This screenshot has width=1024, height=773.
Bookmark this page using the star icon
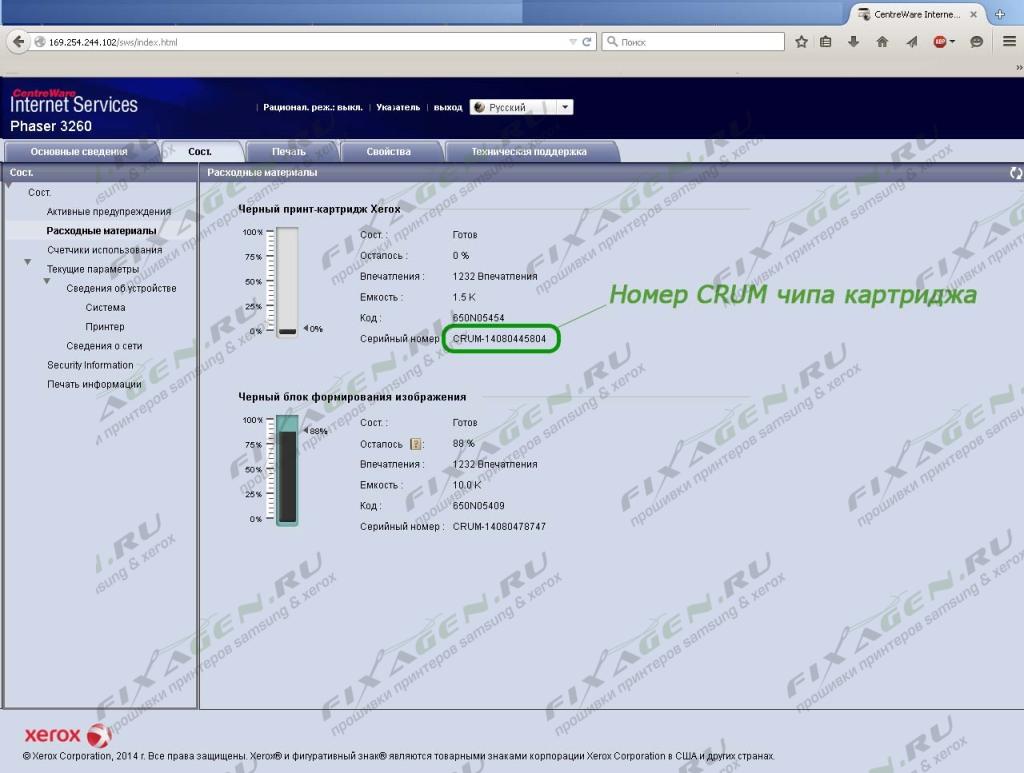(801, 42)
